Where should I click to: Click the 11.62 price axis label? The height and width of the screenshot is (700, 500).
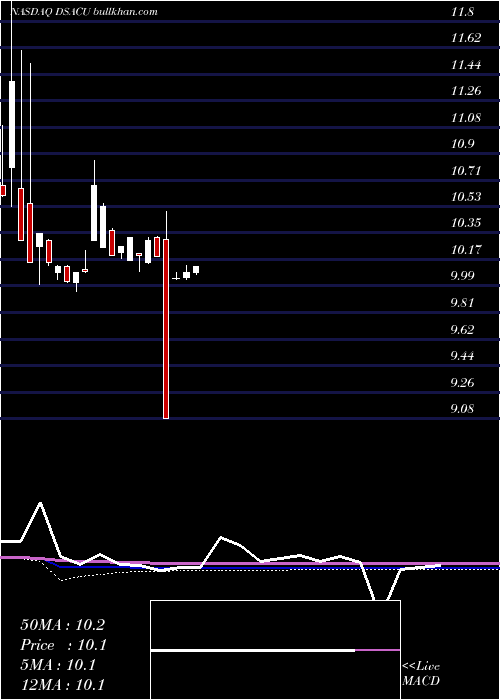pyautogui.click(x=466, y=38)
